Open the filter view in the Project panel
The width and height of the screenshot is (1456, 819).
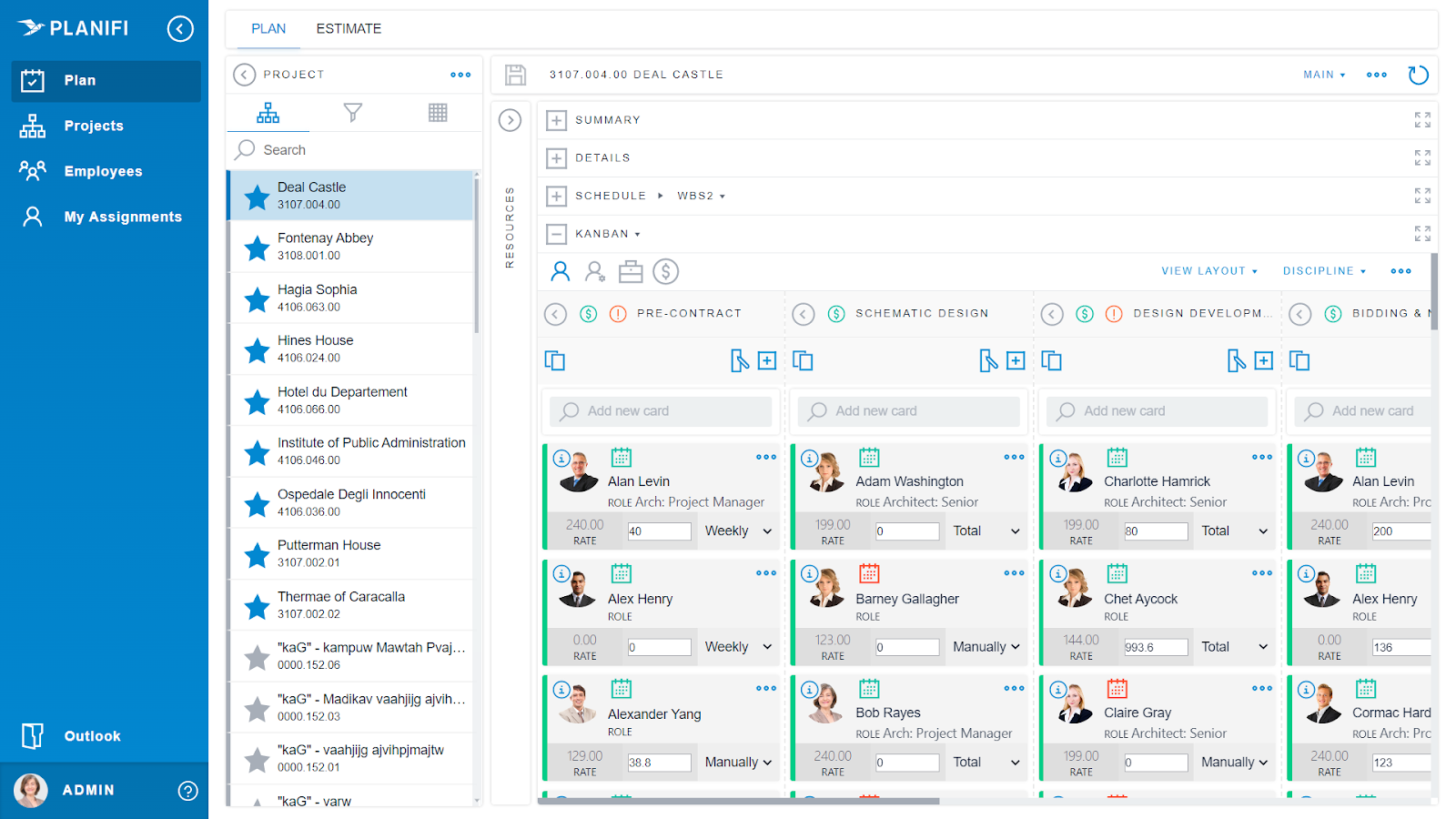point(352,112)
